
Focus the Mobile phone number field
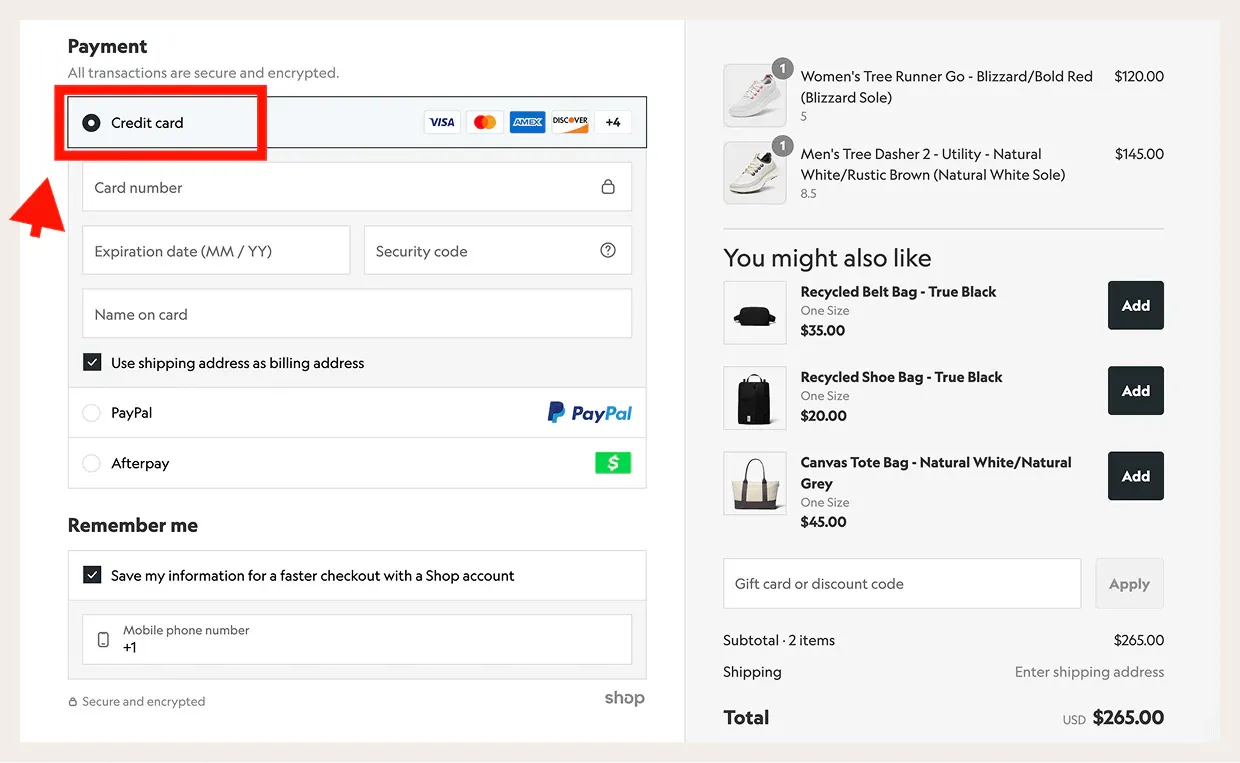pos(357,639)
